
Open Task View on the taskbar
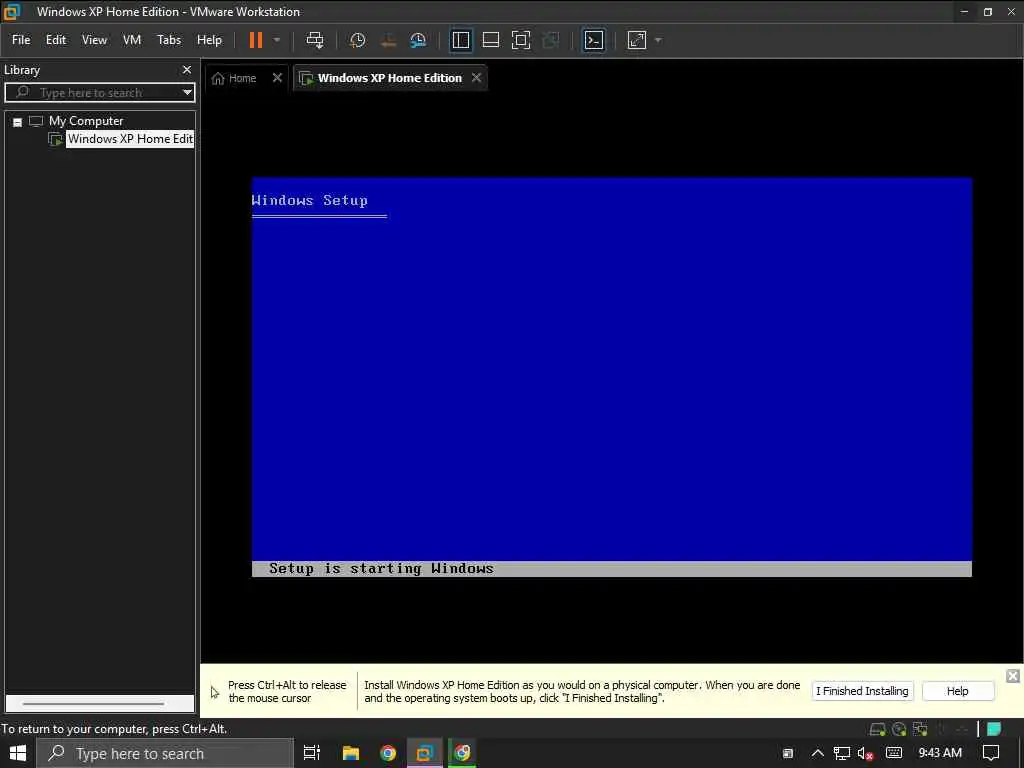(x=312, y=753)
